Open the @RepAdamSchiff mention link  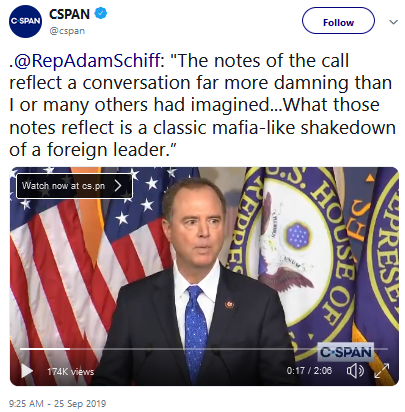pos(87,60)
